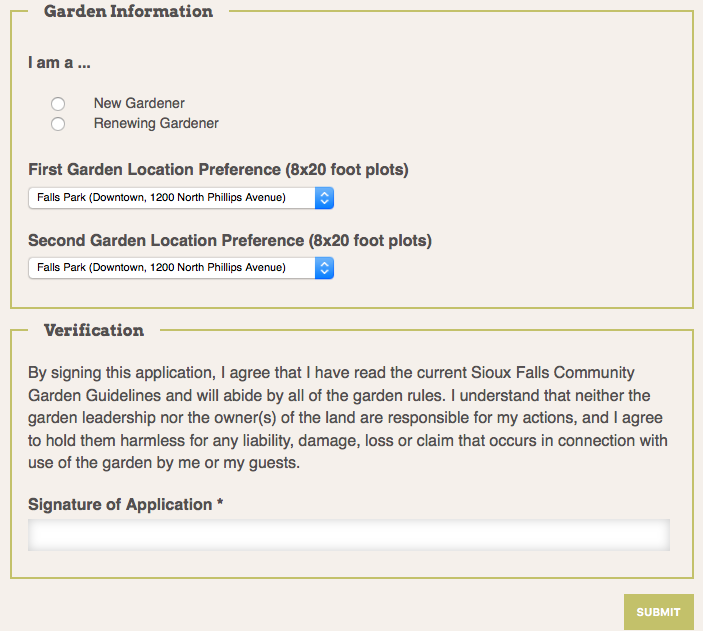Select the New Gardener radio button
Screen dimensions: 703x631
tap(58, 104)
